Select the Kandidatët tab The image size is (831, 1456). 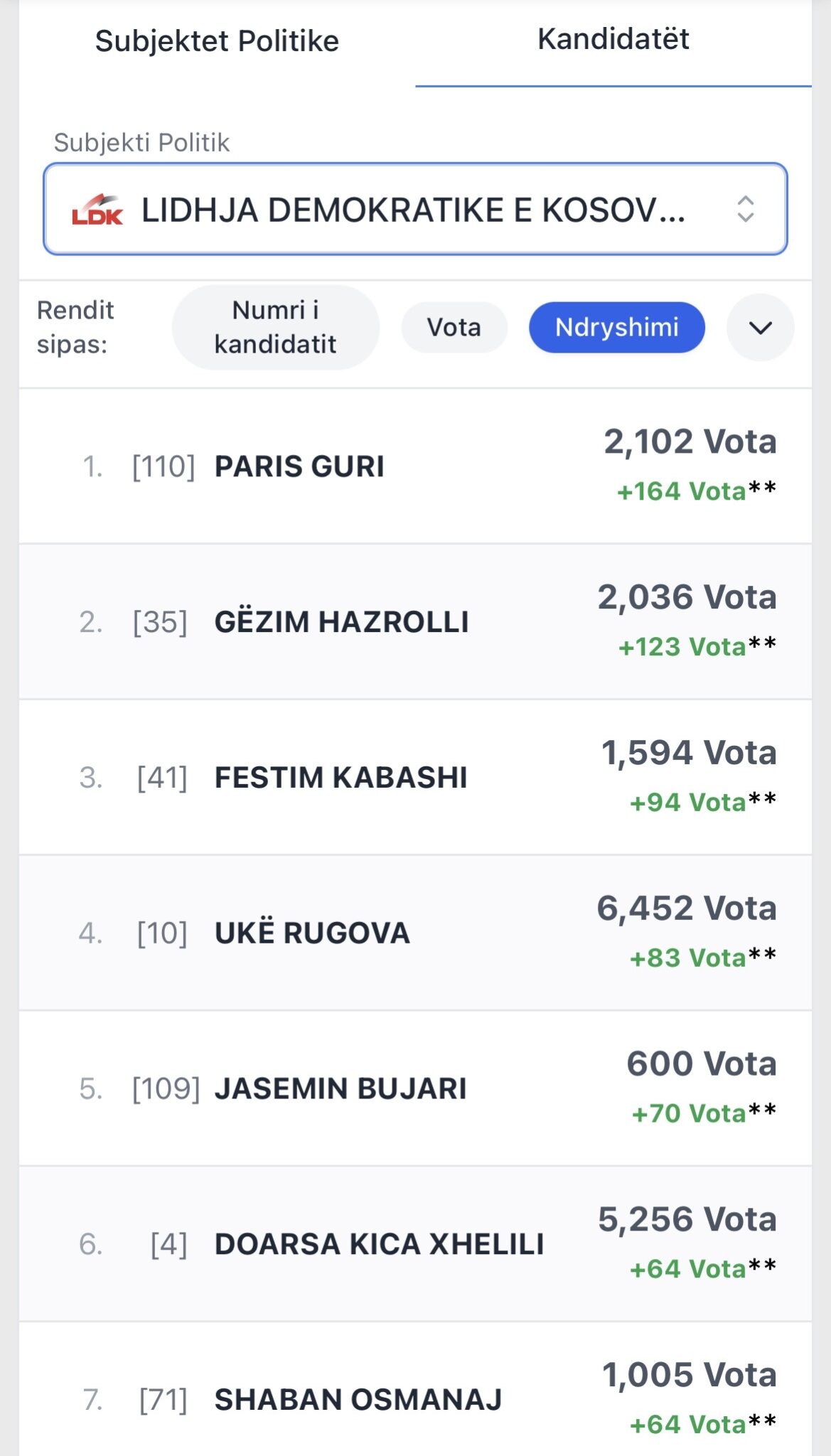click(613, 40)
